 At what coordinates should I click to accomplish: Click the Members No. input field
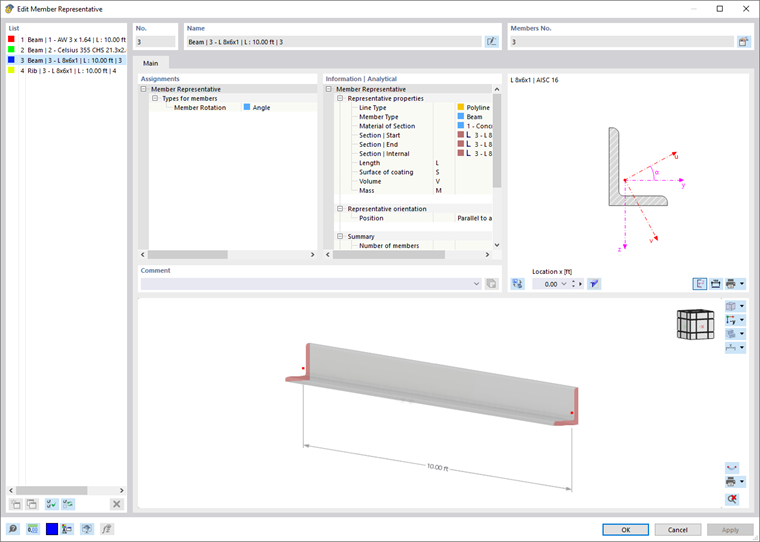click(622, 42)
